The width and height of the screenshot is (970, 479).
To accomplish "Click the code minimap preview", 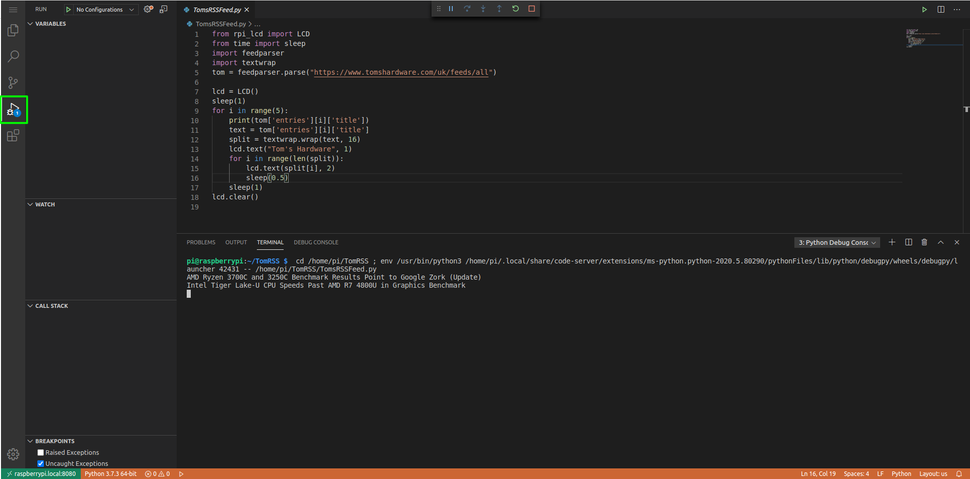I will click(x=917, y=37).
